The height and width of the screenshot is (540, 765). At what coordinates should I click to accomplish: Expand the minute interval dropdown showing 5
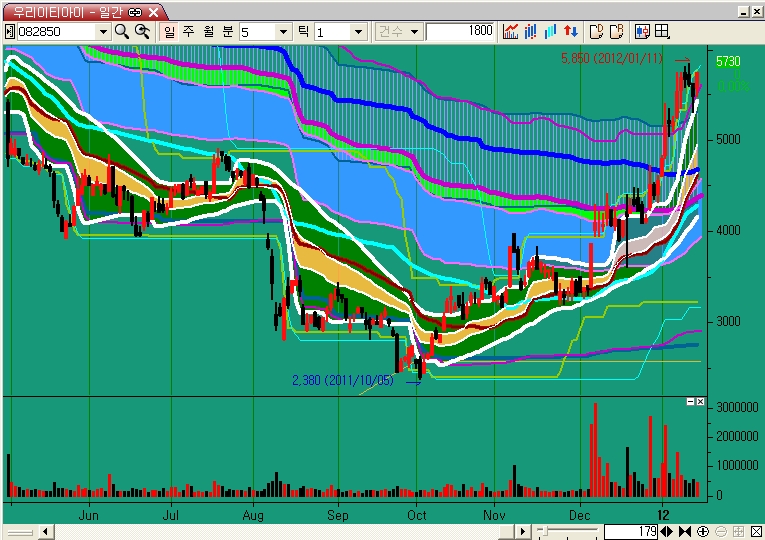283,31
